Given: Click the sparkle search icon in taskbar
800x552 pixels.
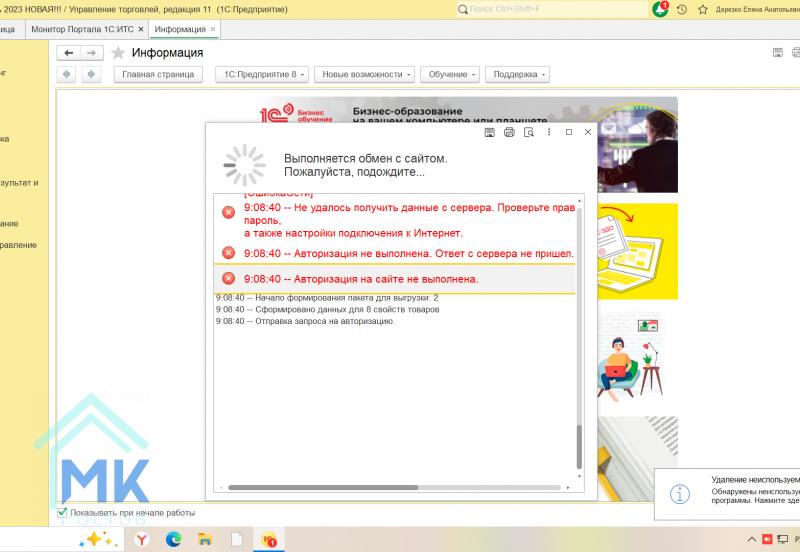Looking at the screenshot, I should (x=98, y=539).
